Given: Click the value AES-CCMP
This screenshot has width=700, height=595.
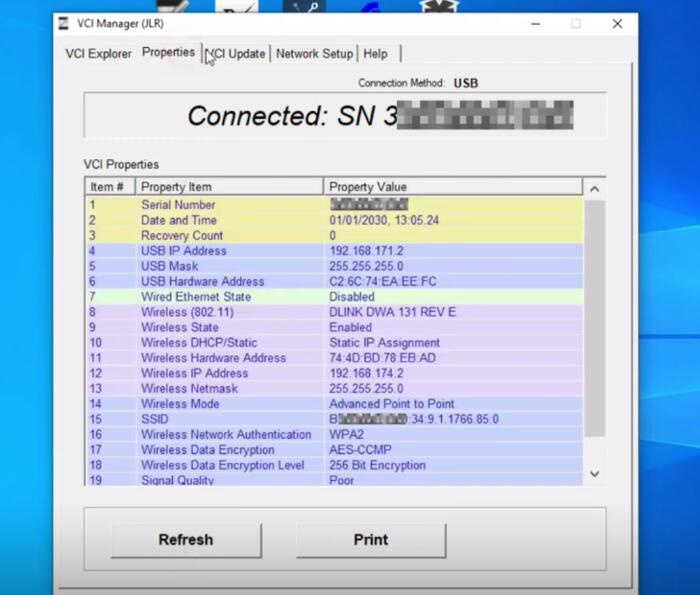Looking at the screenshot, I should click(x=360, y=450).
